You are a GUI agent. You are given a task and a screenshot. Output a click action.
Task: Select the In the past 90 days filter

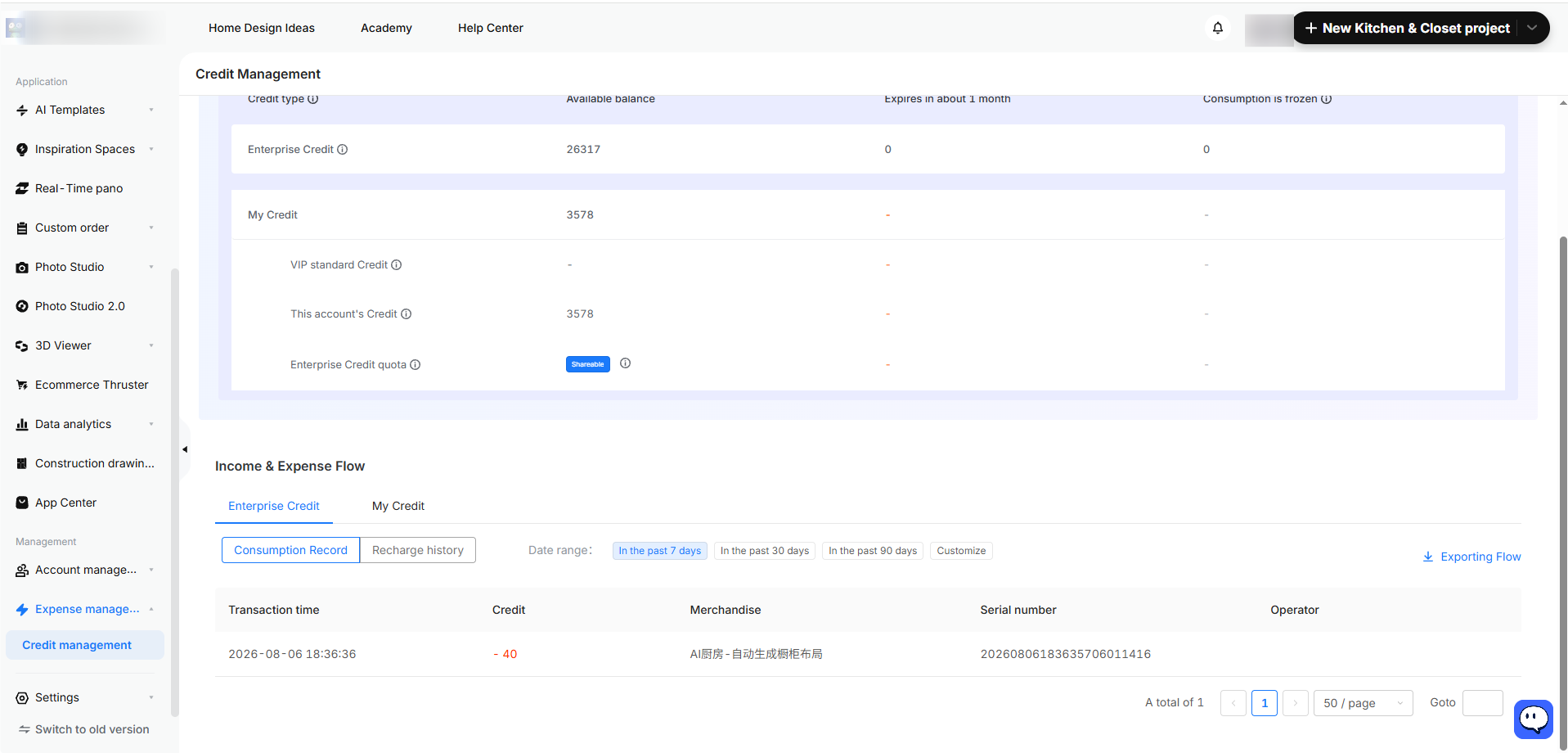click(x=873, y=551)
